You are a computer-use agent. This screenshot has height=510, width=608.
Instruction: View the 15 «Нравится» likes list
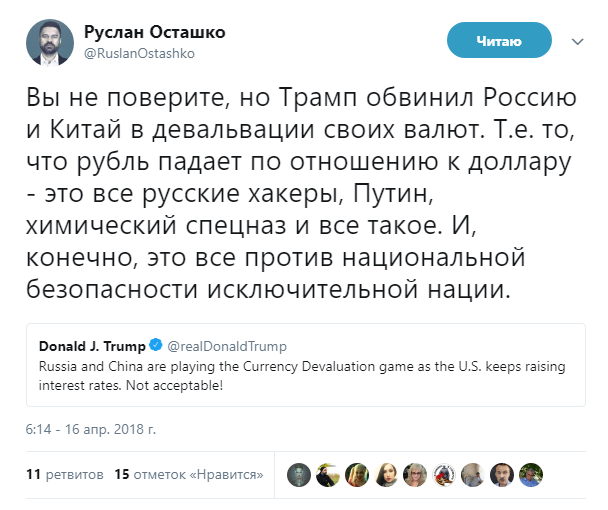tap(189, 475)
